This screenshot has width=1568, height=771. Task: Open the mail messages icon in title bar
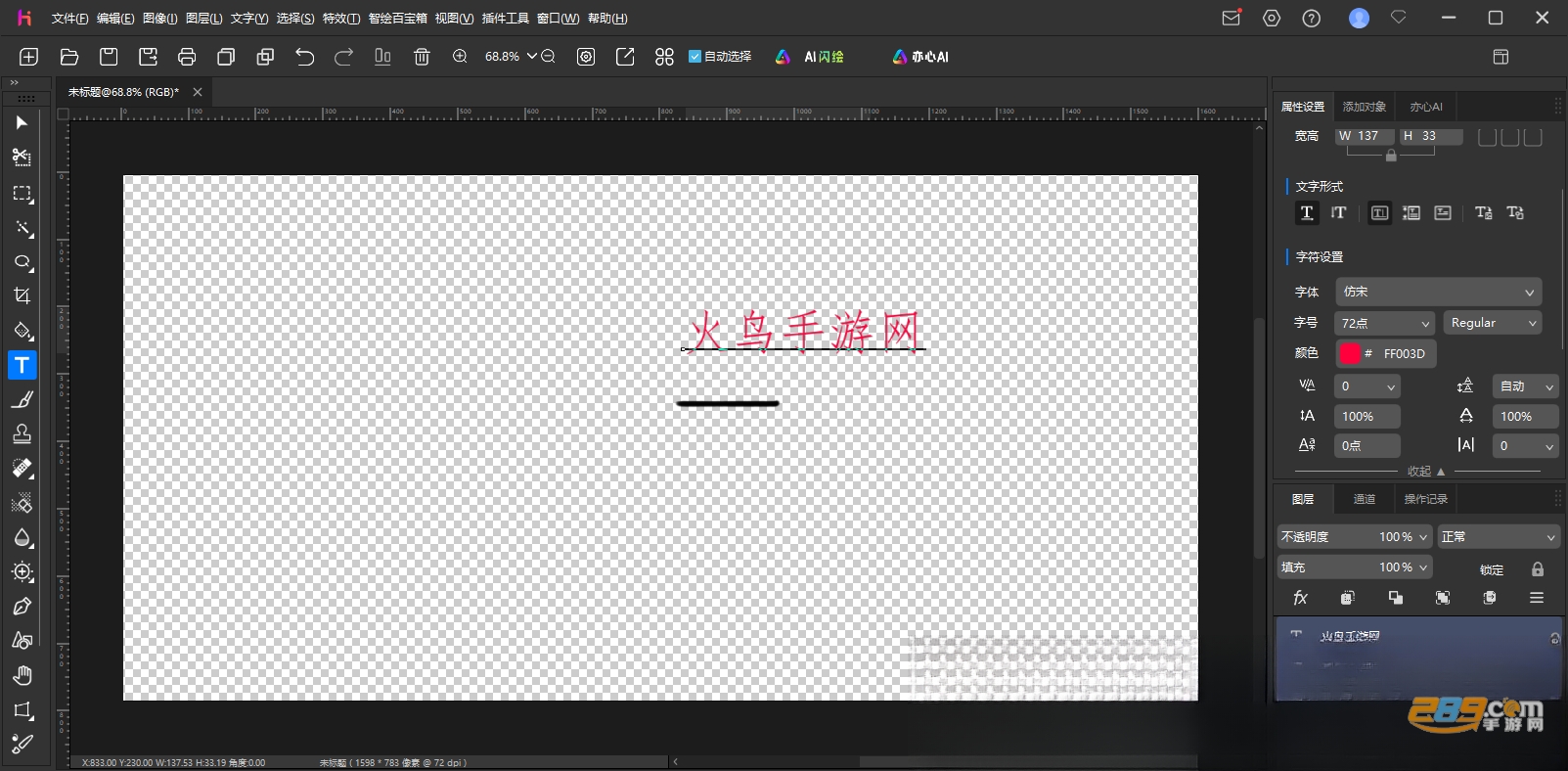click(x=1232, y=18)
